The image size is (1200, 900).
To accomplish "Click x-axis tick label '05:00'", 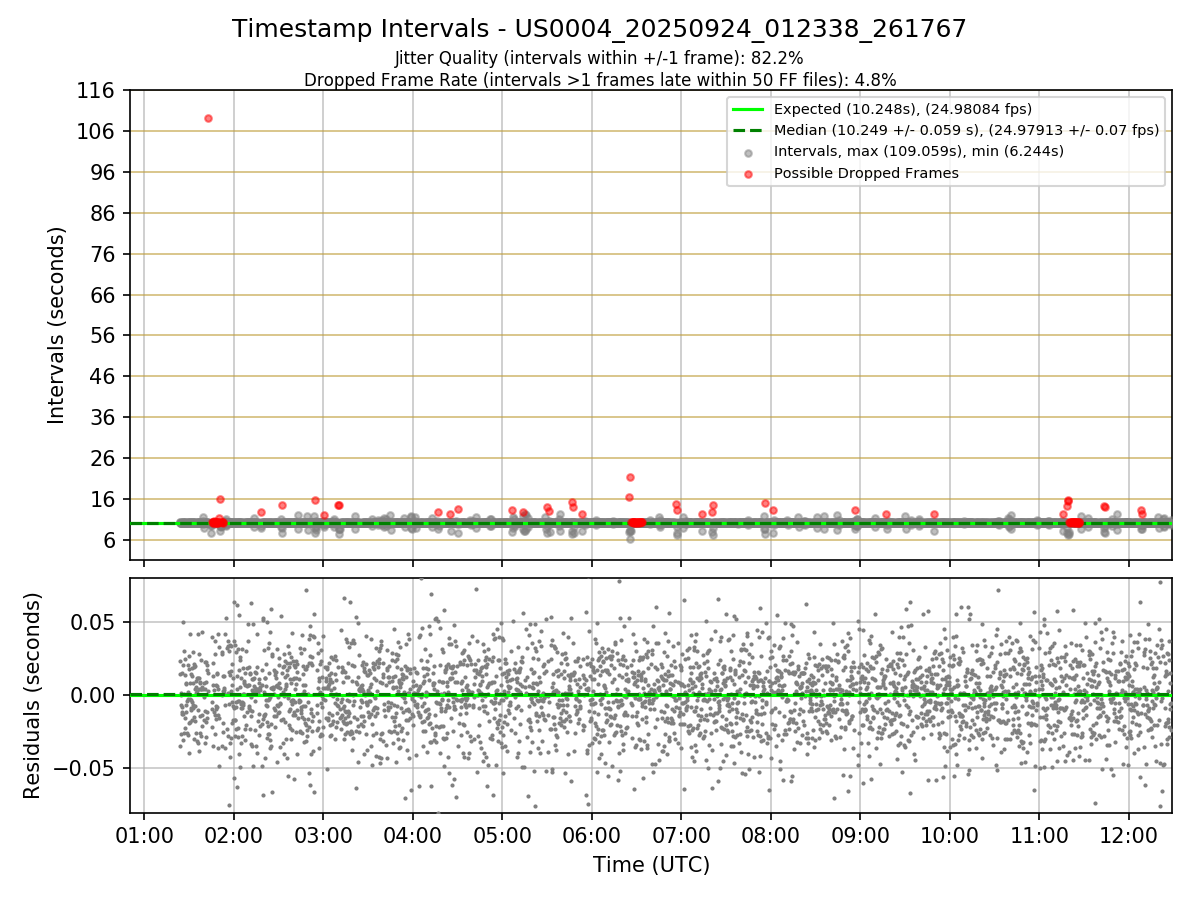I will click(502, 836).
